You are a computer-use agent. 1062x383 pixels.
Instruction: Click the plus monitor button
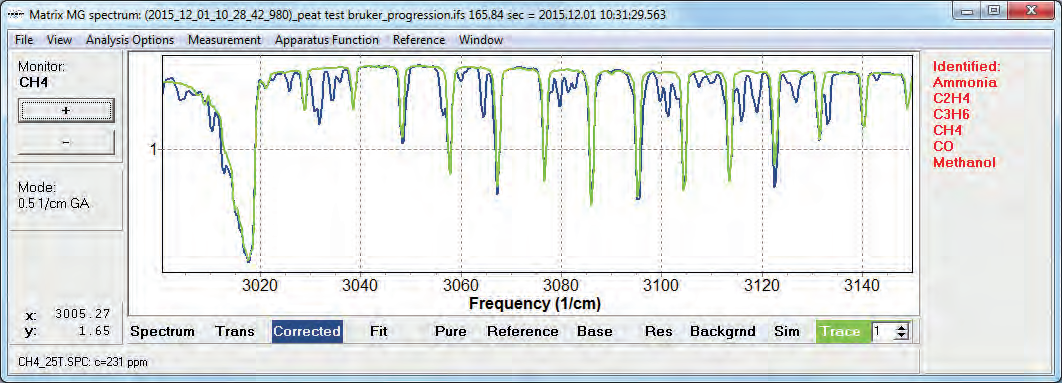pos(66,110)
